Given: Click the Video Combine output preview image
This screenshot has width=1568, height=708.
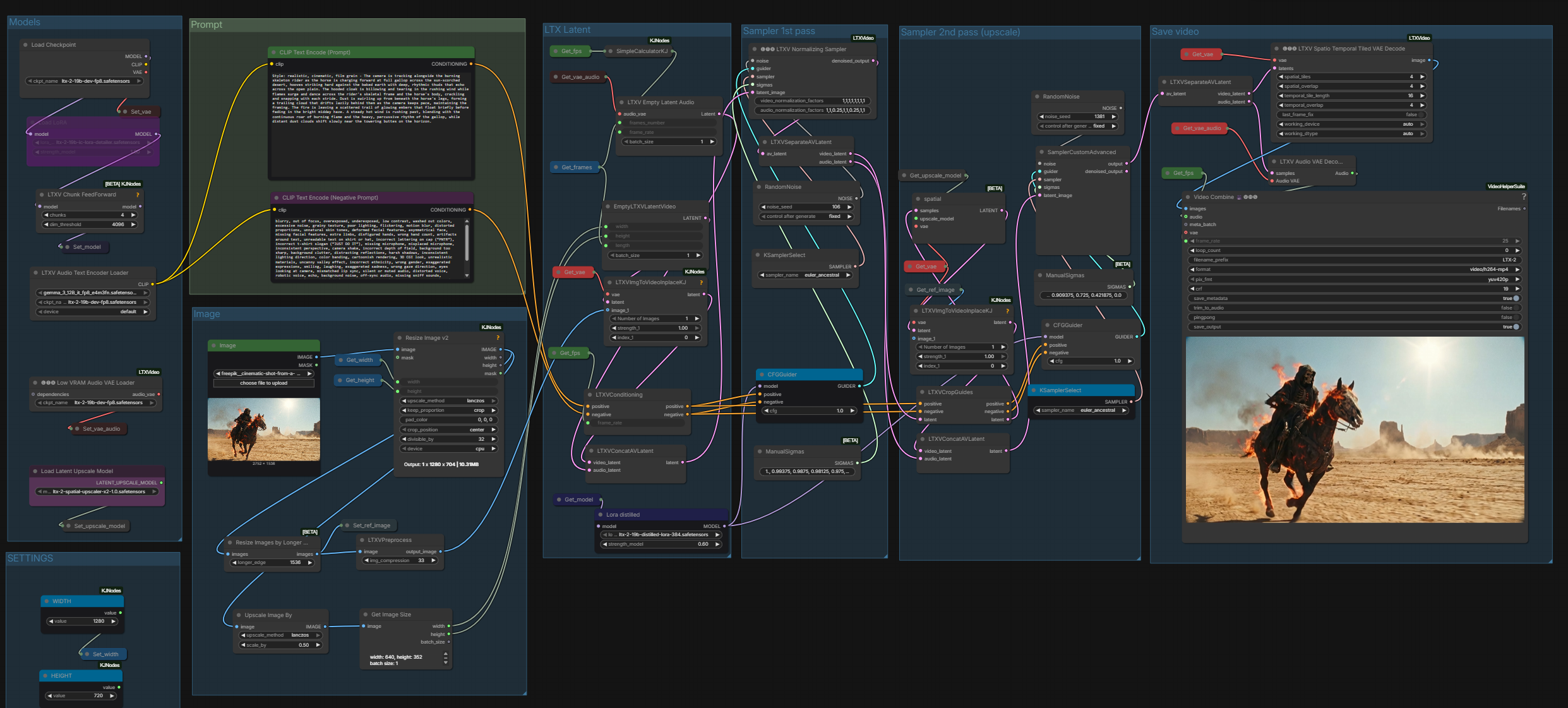Looking at the screenshot, I should coord(1355,429).
